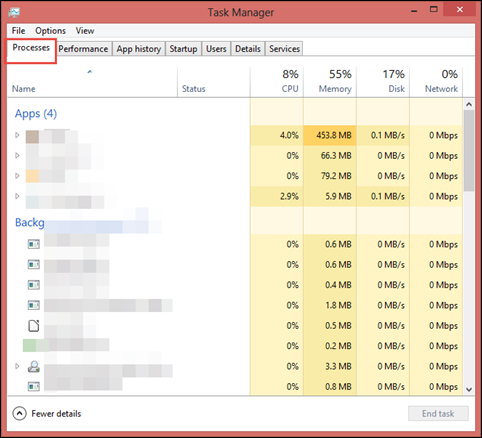Screen dimensions: 482x438
Task: Open the View menu
Action: (x=85, y=31)
